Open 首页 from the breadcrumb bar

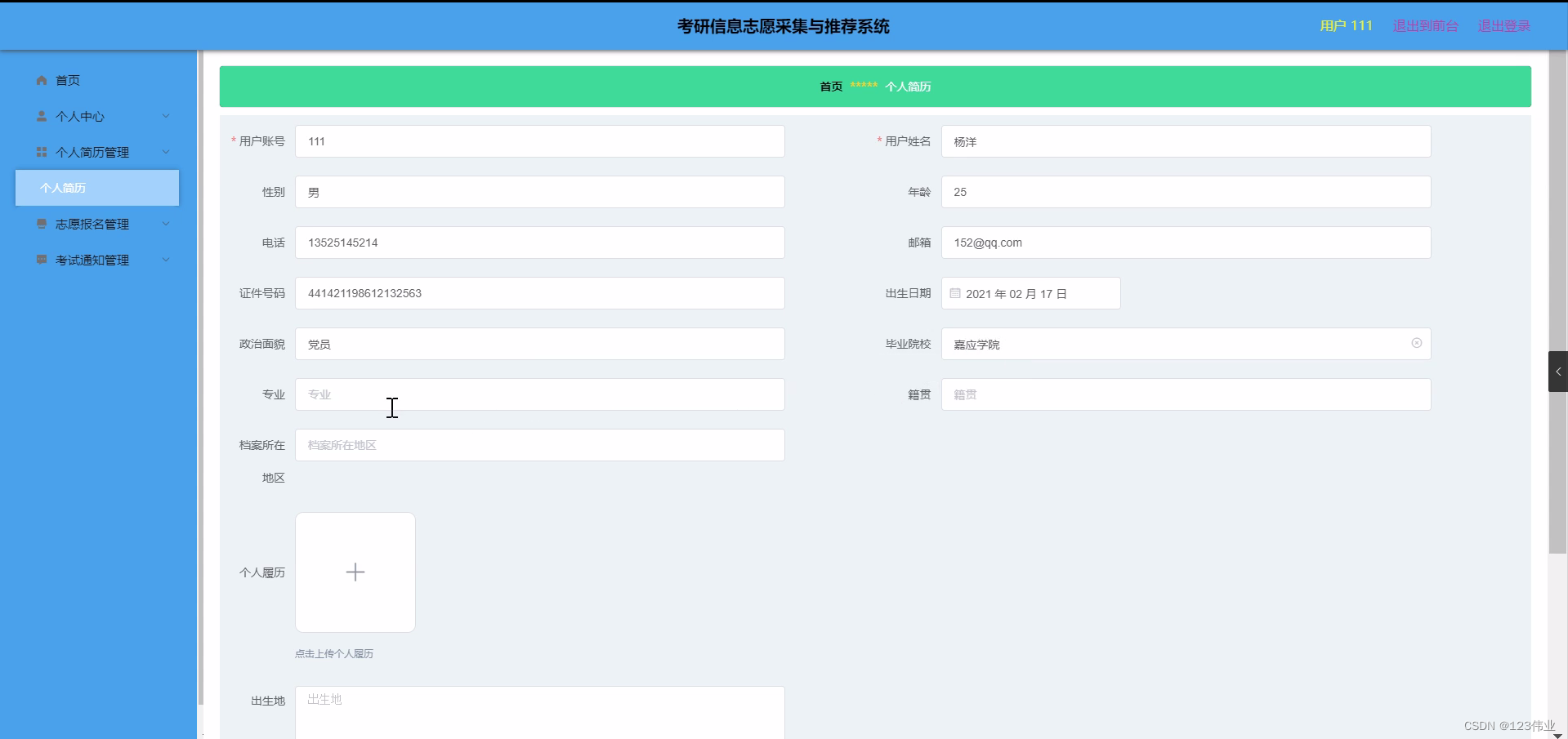(829, 86)
